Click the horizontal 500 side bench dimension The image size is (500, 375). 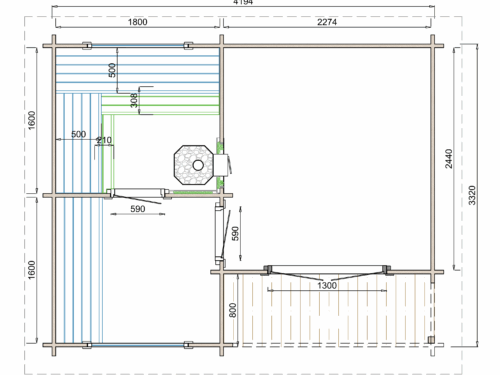tap(79, 134)
